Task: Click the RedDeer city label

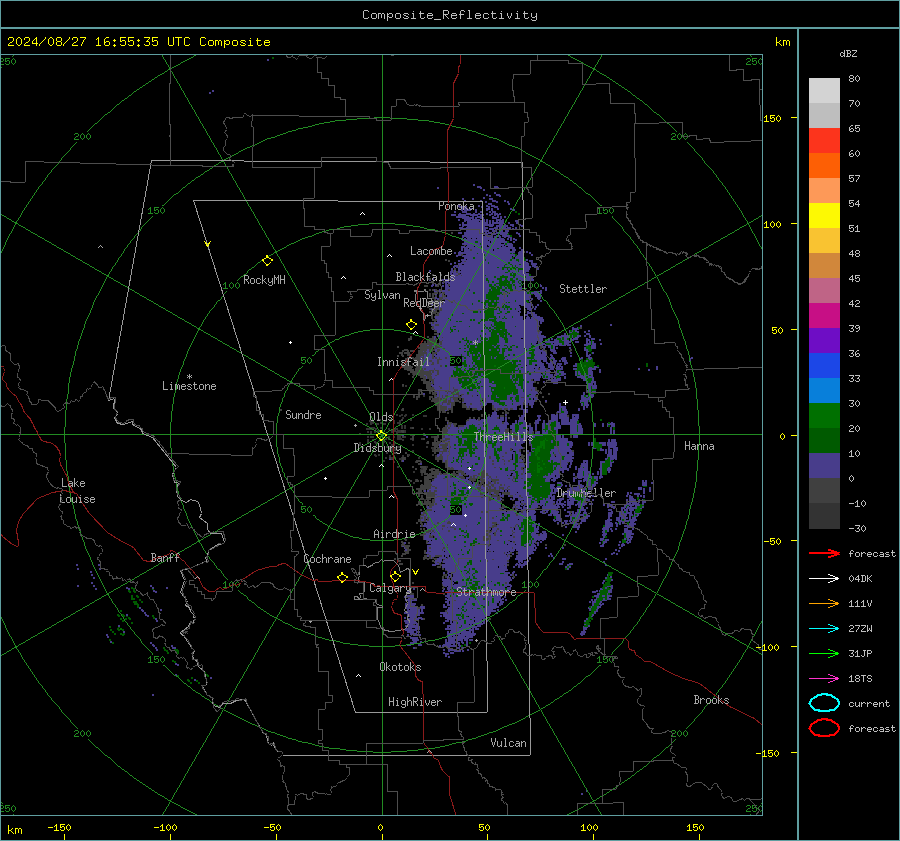Action: [x=424, y=303]
